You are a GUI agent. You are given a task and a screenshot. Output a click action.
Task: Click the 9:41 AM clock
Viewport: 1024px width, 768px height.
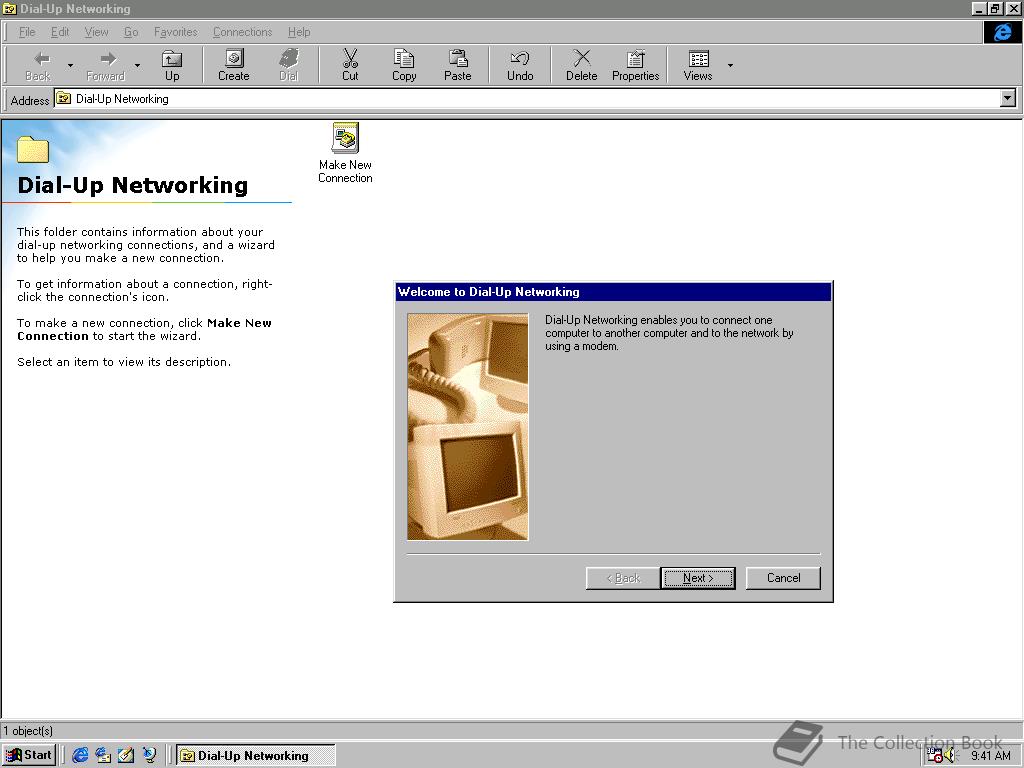(x=990, y=756)
